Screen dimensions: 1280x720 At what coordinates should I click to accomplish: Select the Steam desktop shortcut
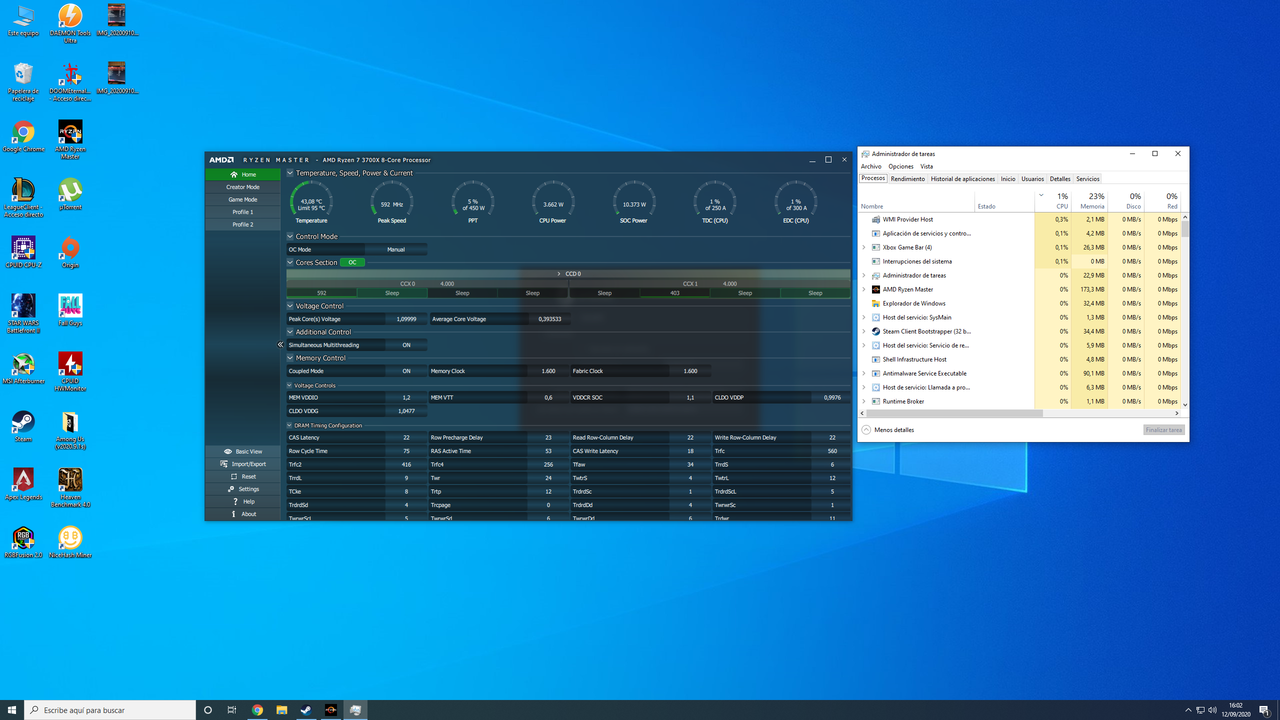coord(23,426)
